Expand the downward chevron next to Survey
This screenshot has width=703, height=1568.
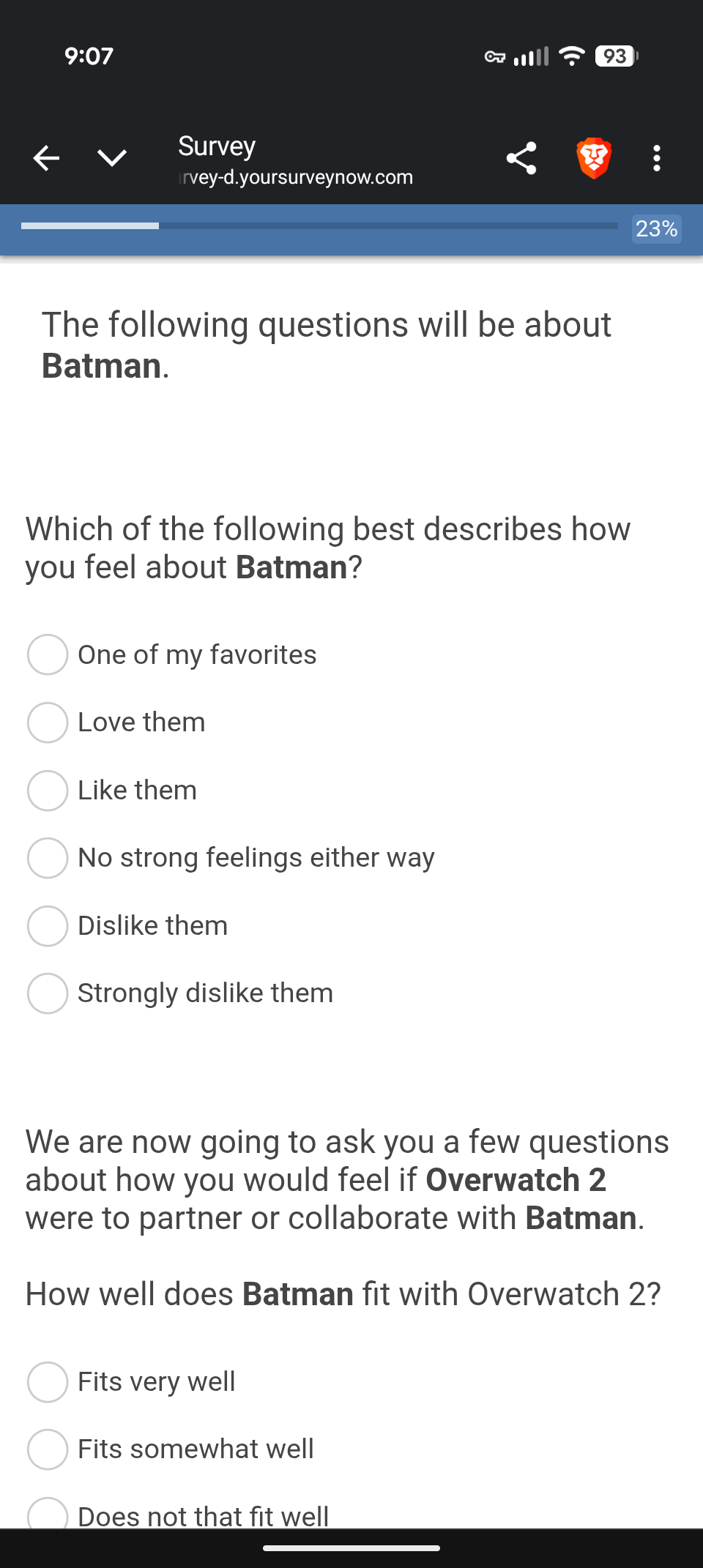[112, 158]
